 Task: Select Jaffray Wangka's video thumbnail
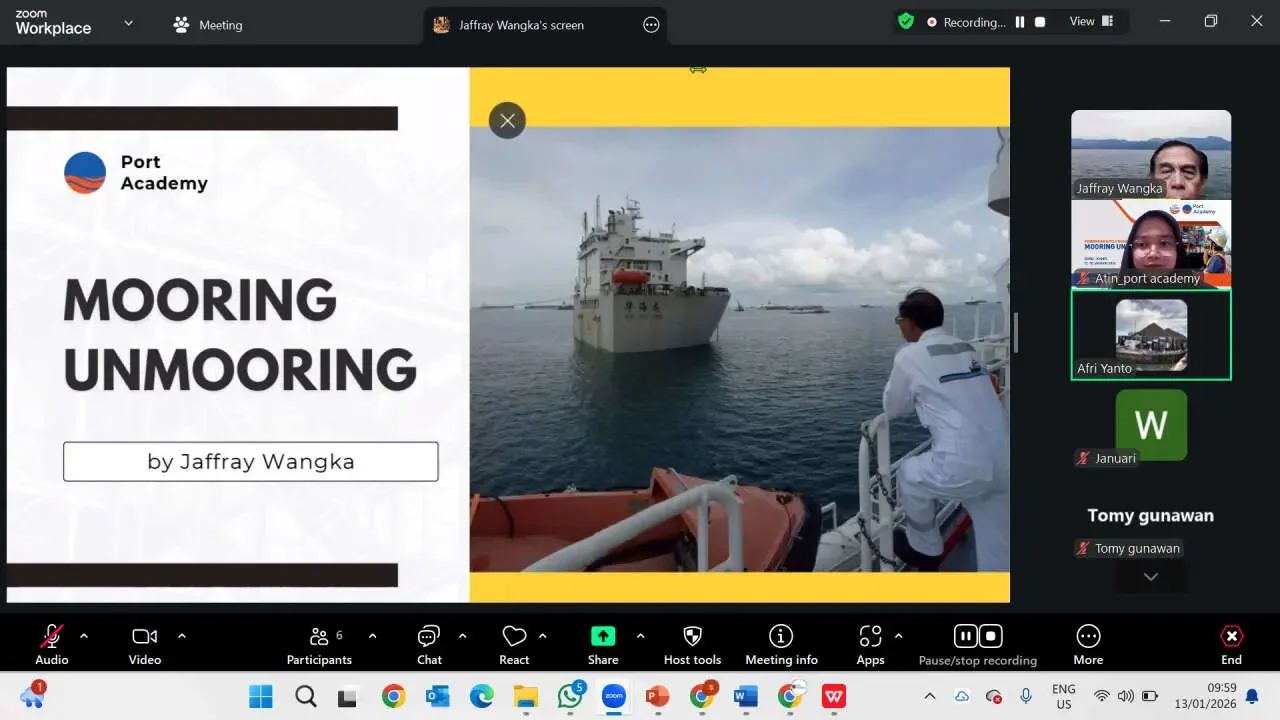(x=1151, y=155)
